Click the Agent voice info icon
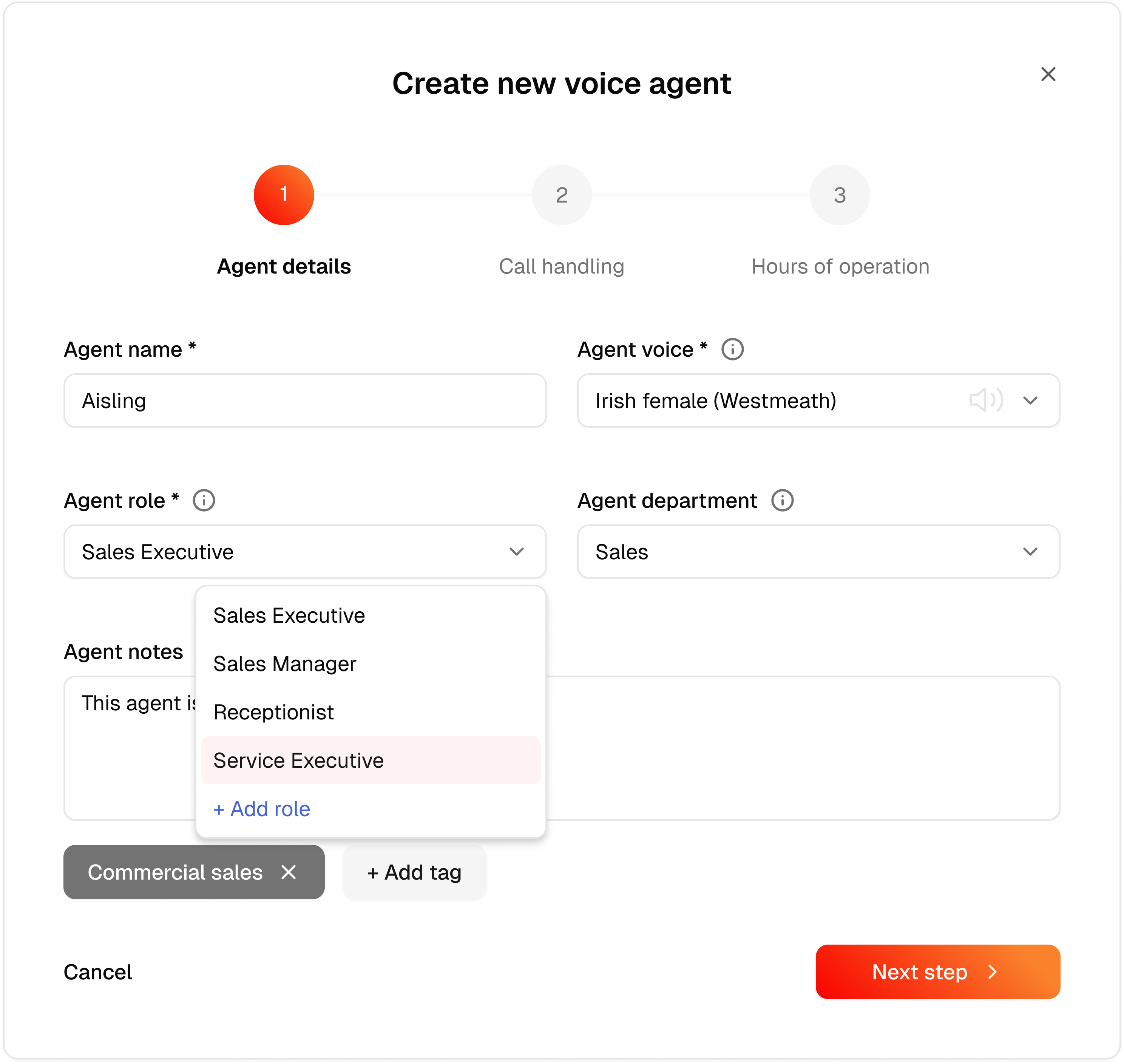 coord(732,350)
